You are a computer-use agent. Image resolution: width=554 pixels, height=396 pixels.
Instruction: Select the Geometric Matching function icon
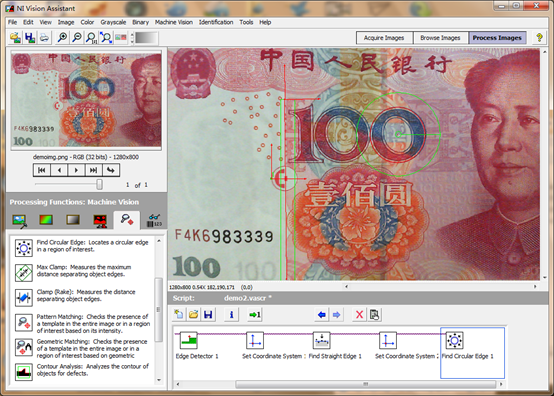24,347
